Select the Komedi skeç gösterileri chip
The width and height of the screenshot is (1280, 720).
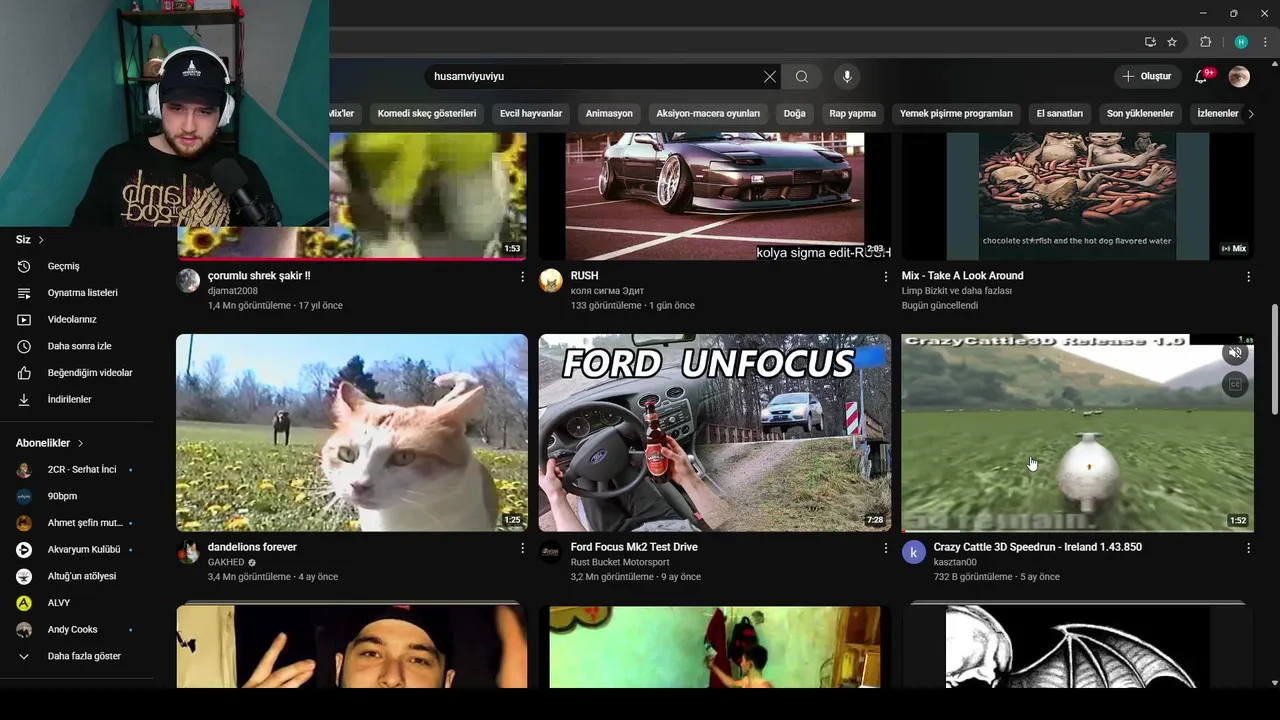427,114
